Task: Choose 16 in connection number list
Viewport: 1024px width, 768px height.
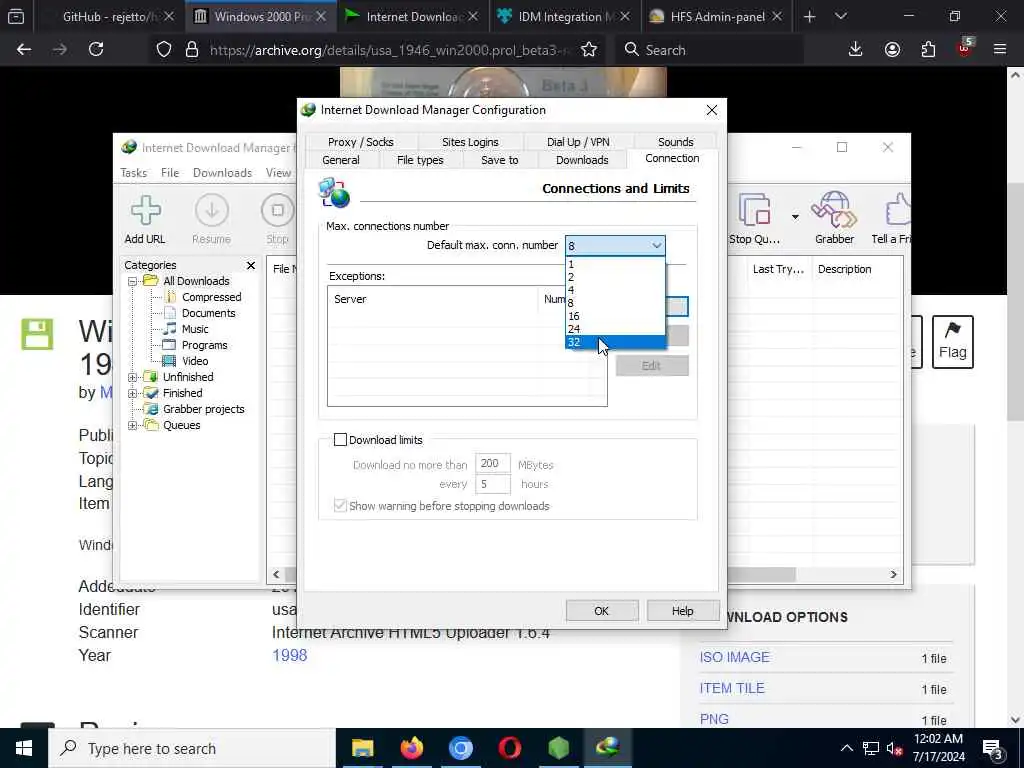Action: (615, 316)
